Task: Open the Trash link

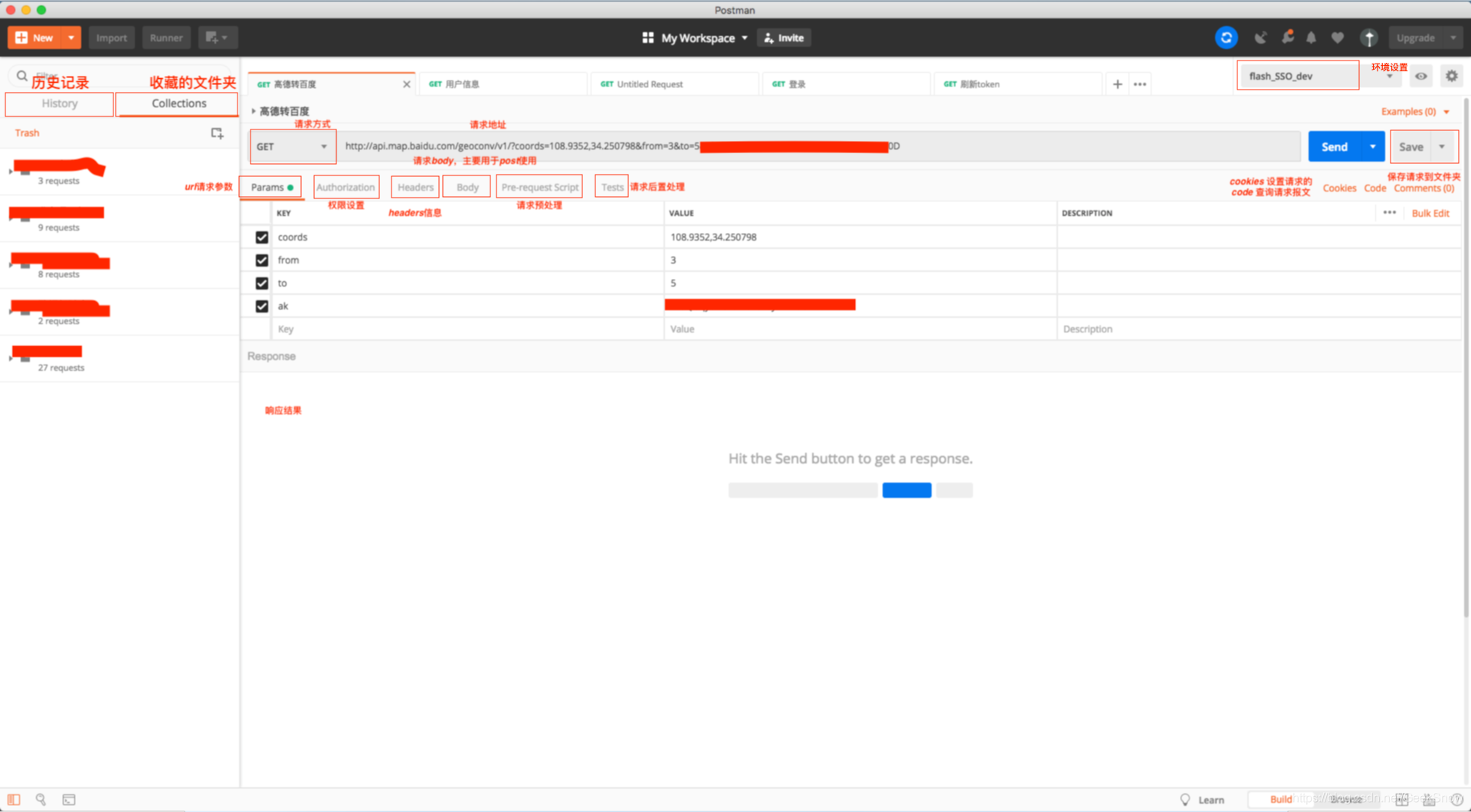Action: pos(27,133)
